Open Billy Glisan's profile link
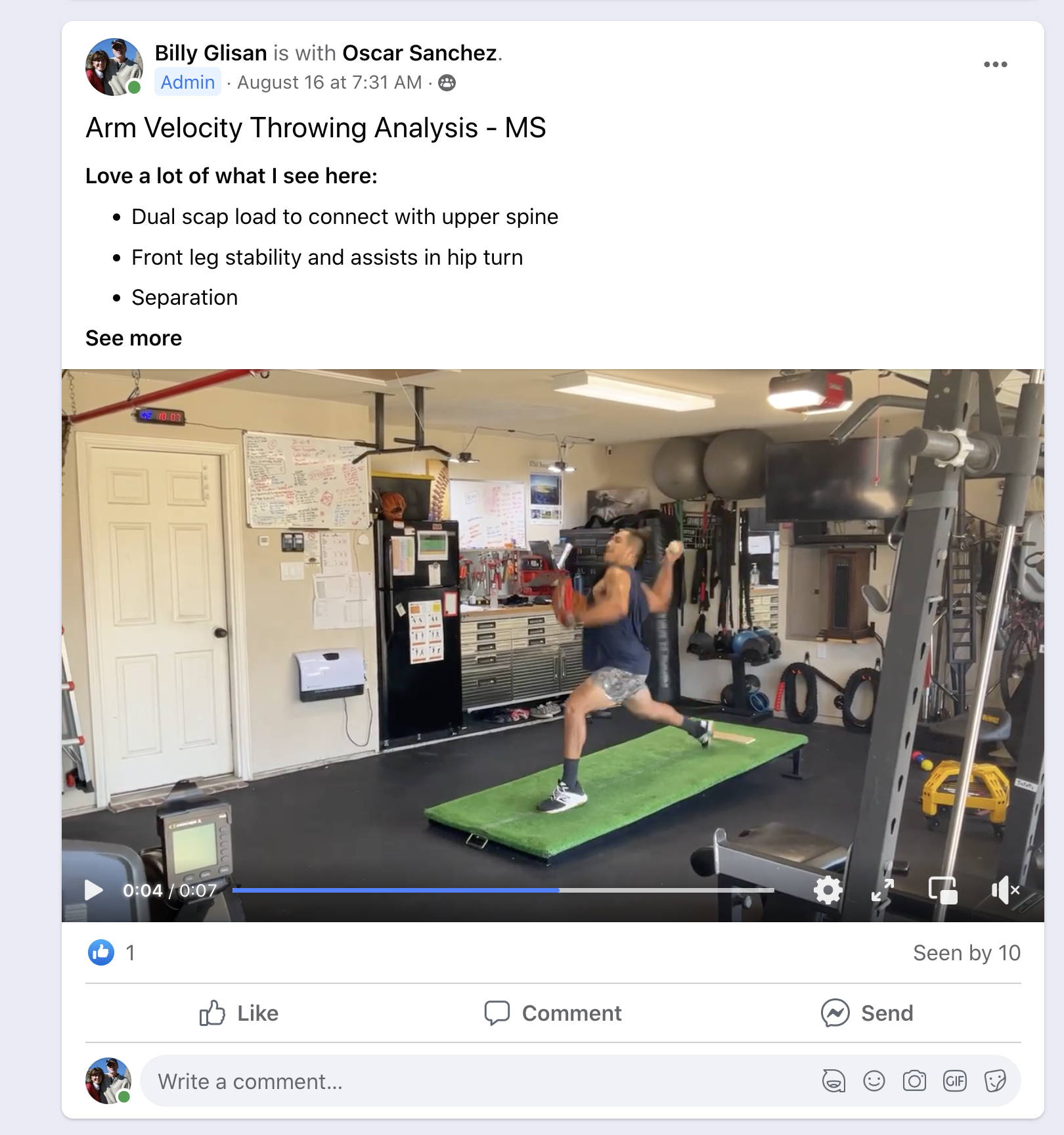Image resolution: width=1064 pixels, height=1135 pixels. pyautogui.click(x=211, y=53)
